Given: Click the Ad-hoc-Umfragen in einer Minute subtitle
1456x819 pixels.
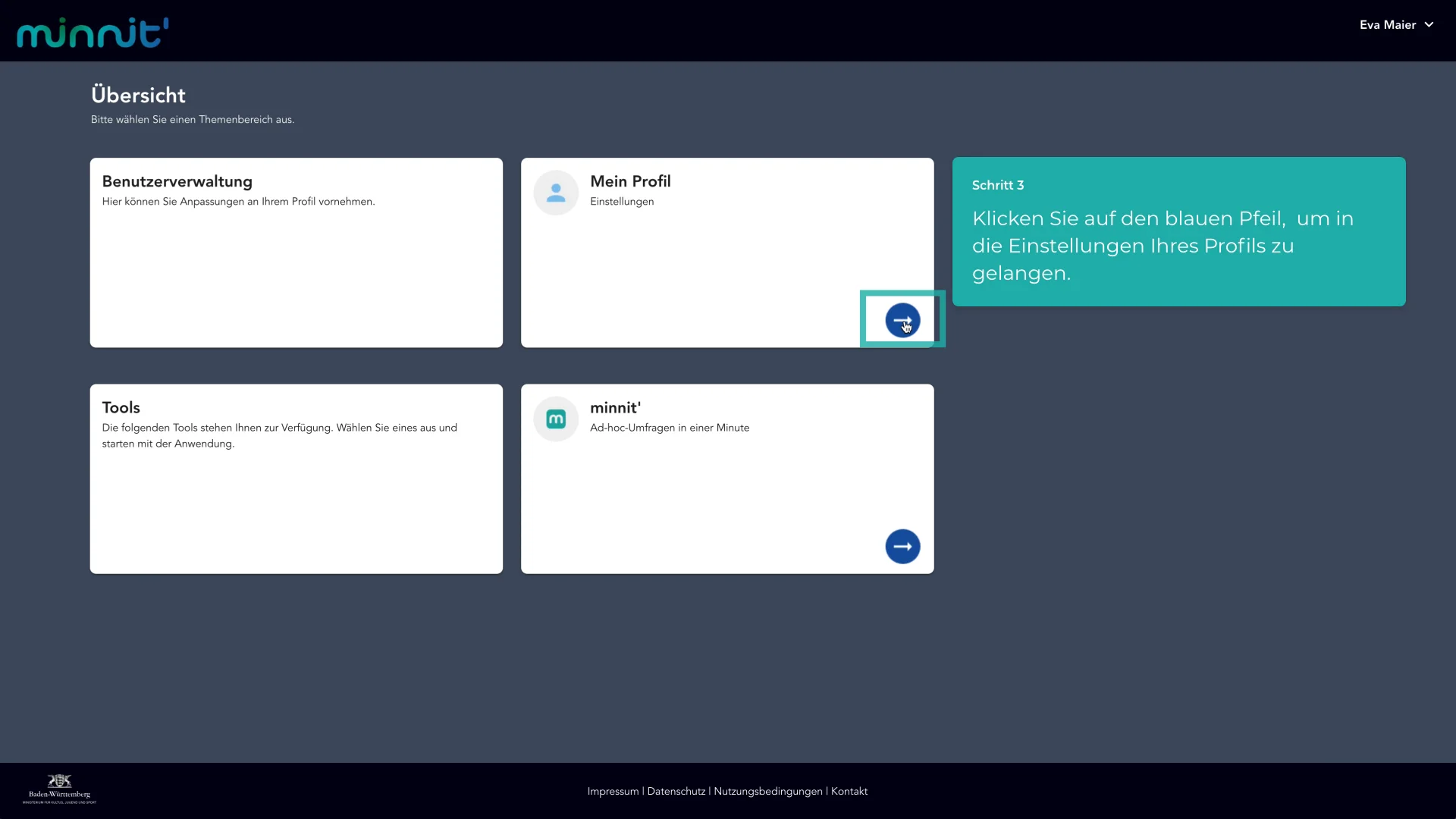Looking at the screenshot, I should pyautogui.click(x=669, y=428).
